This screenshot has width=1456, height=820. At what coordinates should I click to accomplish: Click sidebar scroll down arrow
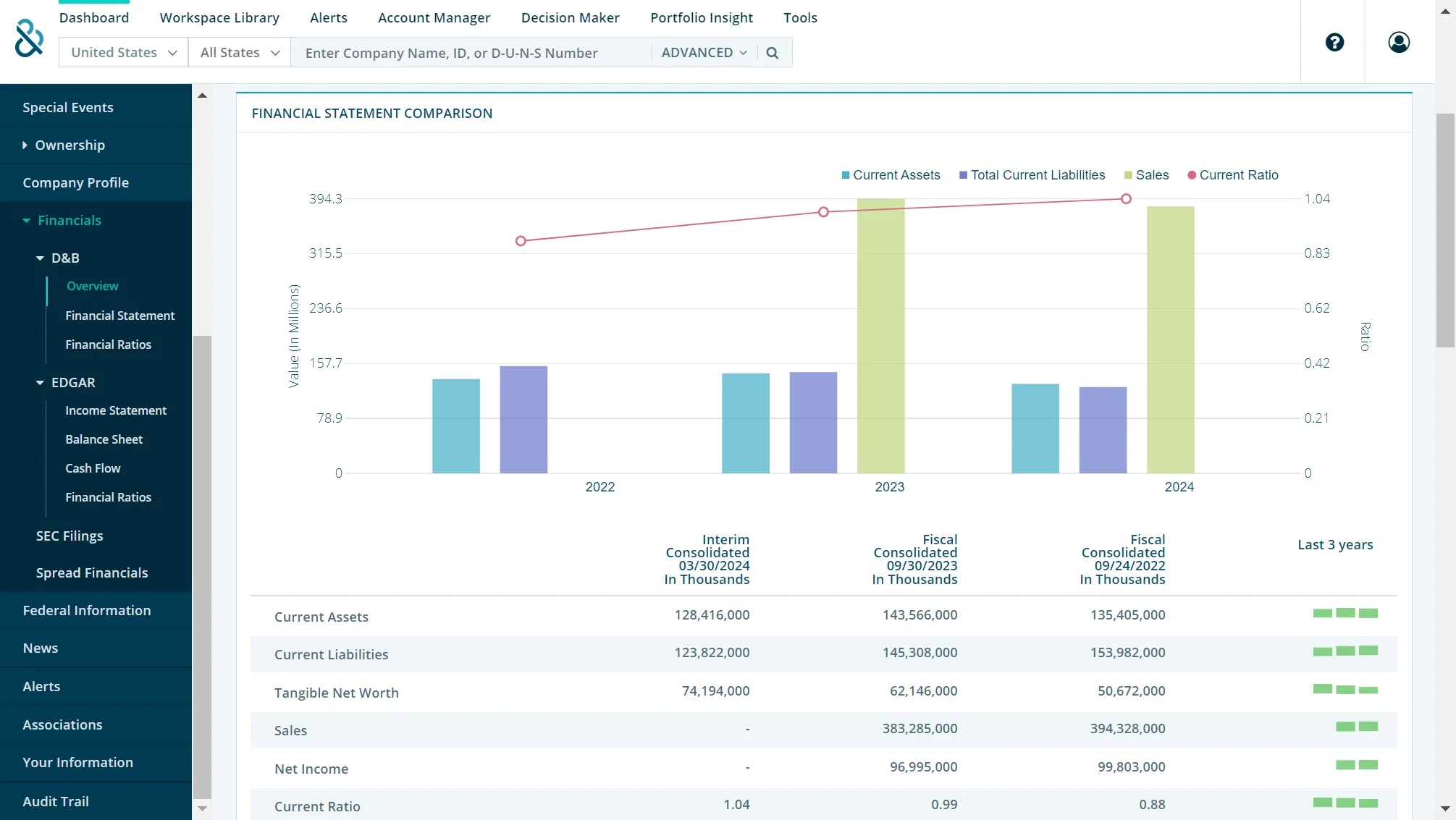point(202,808)
